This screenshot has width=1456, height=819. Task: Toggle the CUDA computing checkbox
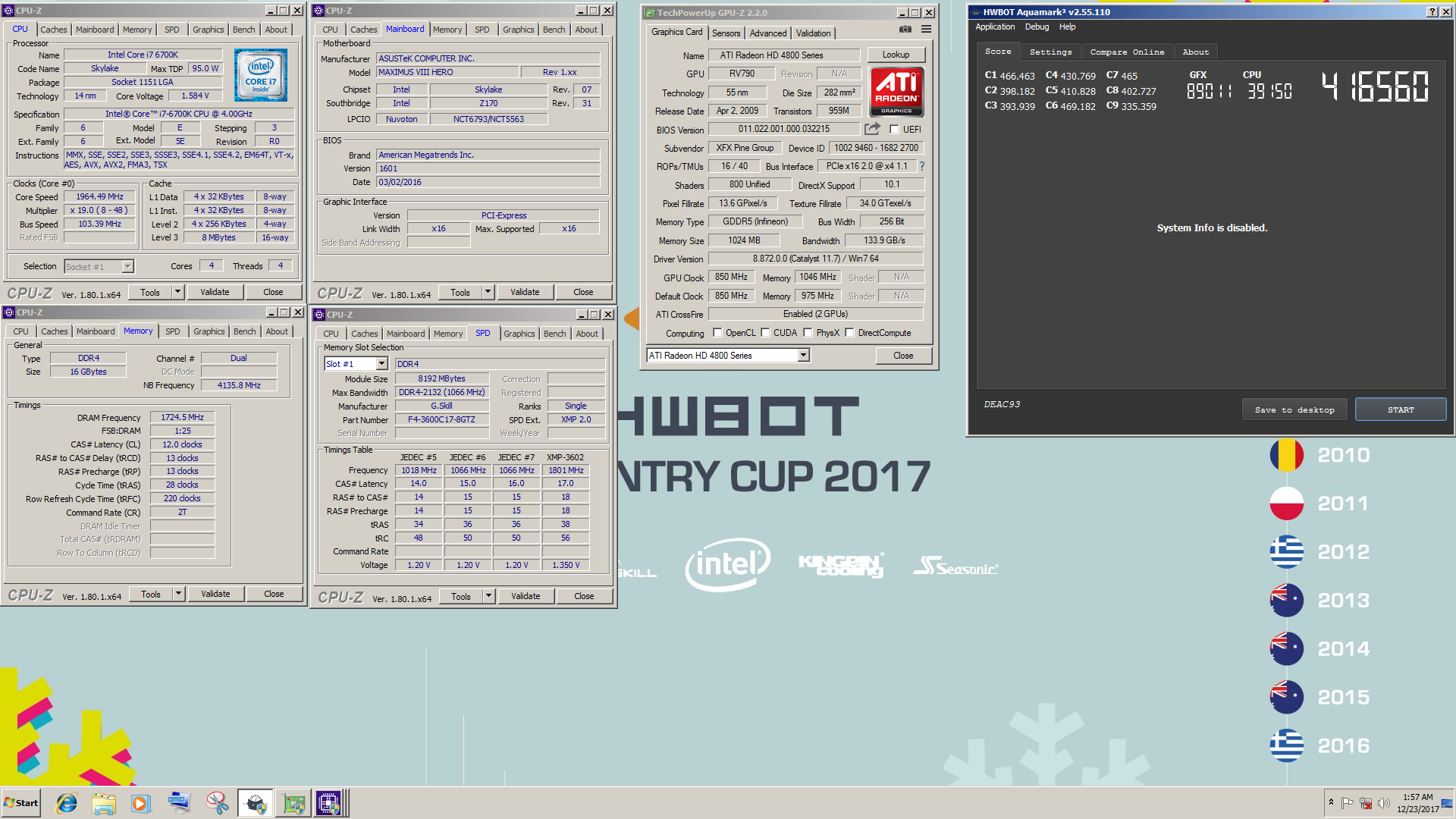pos(765,333)
